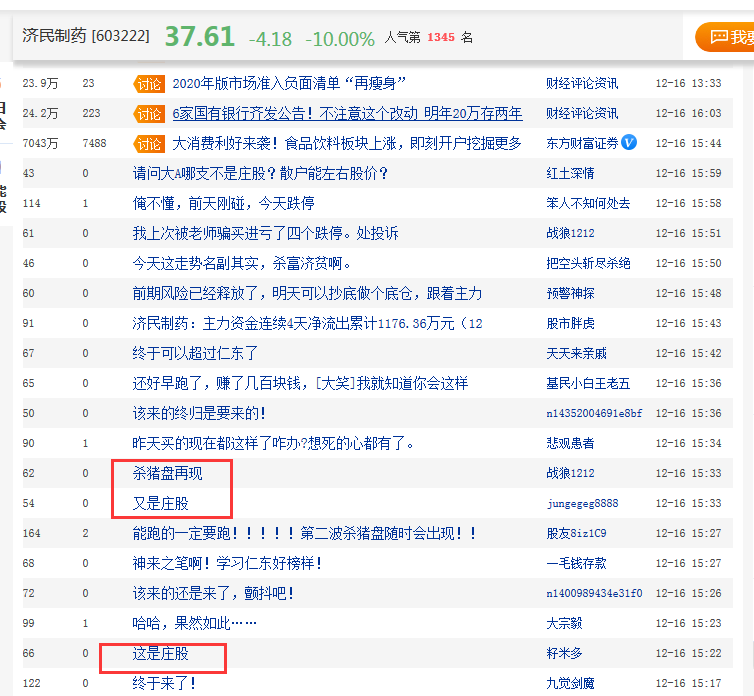Click the read count 164

[32, 533]
